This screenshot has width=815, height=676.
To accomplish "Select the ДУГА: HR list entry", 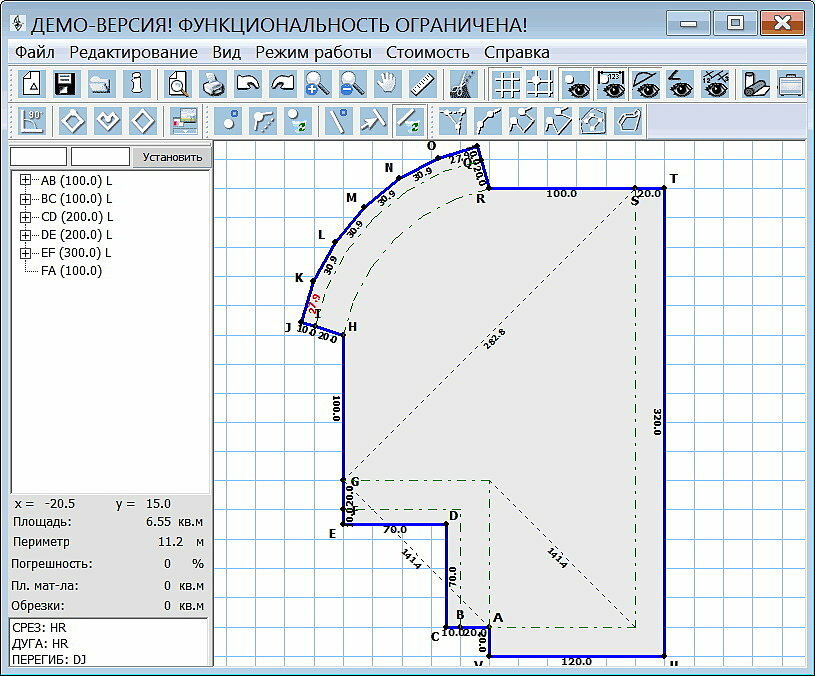I will pos(41,644).
